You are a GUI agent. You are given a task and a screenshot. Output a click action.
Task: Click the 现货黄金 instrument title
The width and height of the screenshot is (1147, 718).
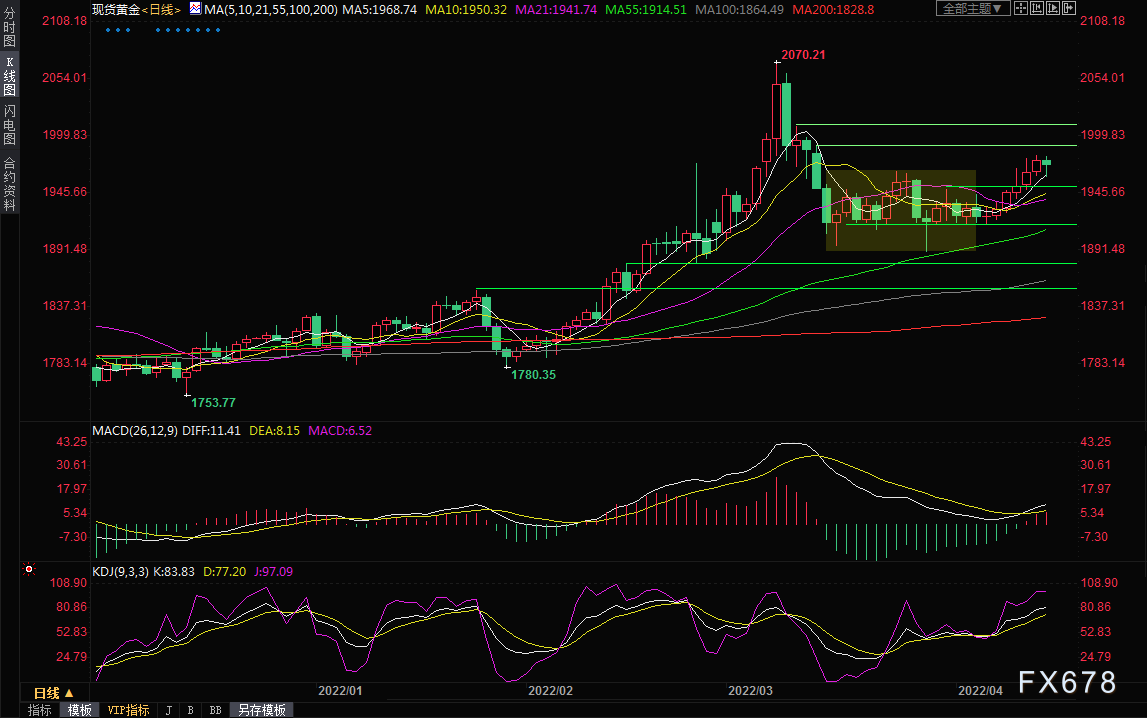point(116,10)
